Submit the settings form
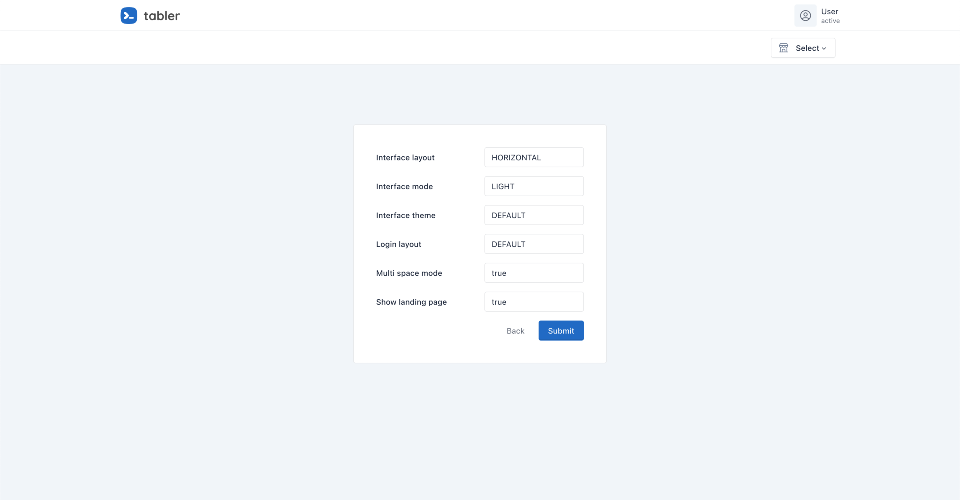The height and width of the screenshot is (500, 960). click(x=561, y=330)
